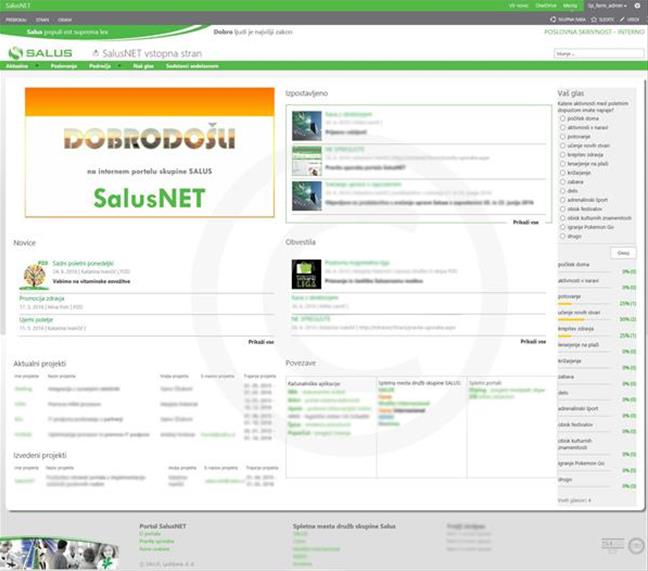The height and width of the screenshot is (571, 648).
Task: Click the people photo collage in footer
Action: pos(60,554)
